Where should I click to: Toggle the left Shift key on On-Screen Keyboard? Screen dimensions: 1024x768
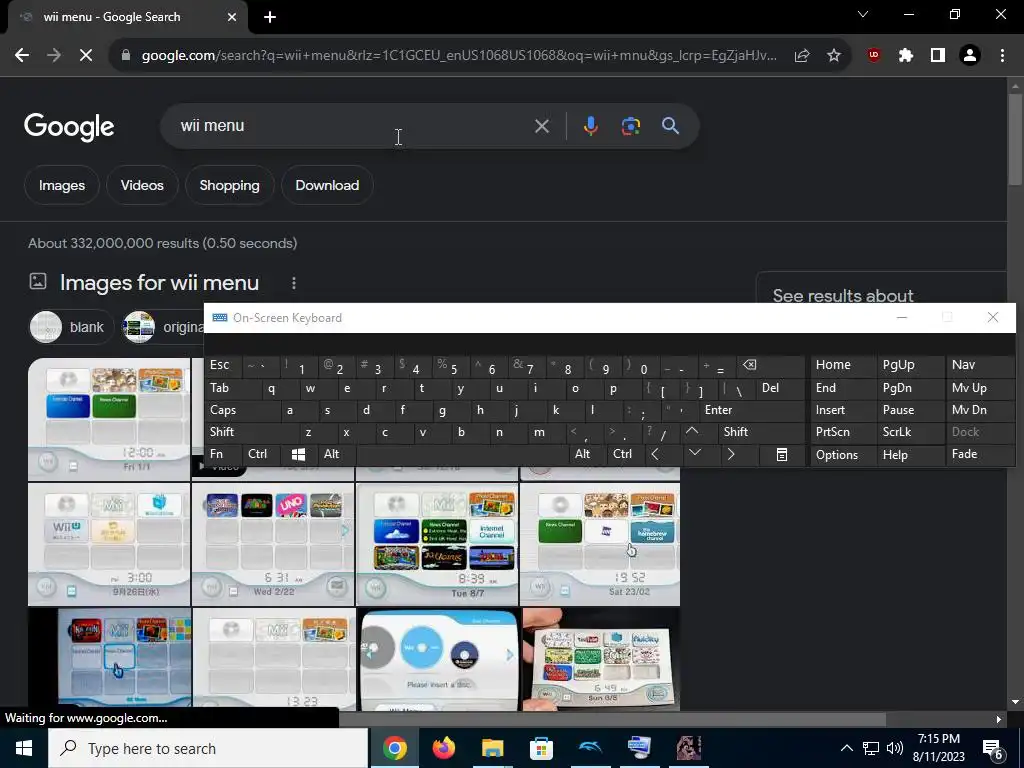(251, 432)
